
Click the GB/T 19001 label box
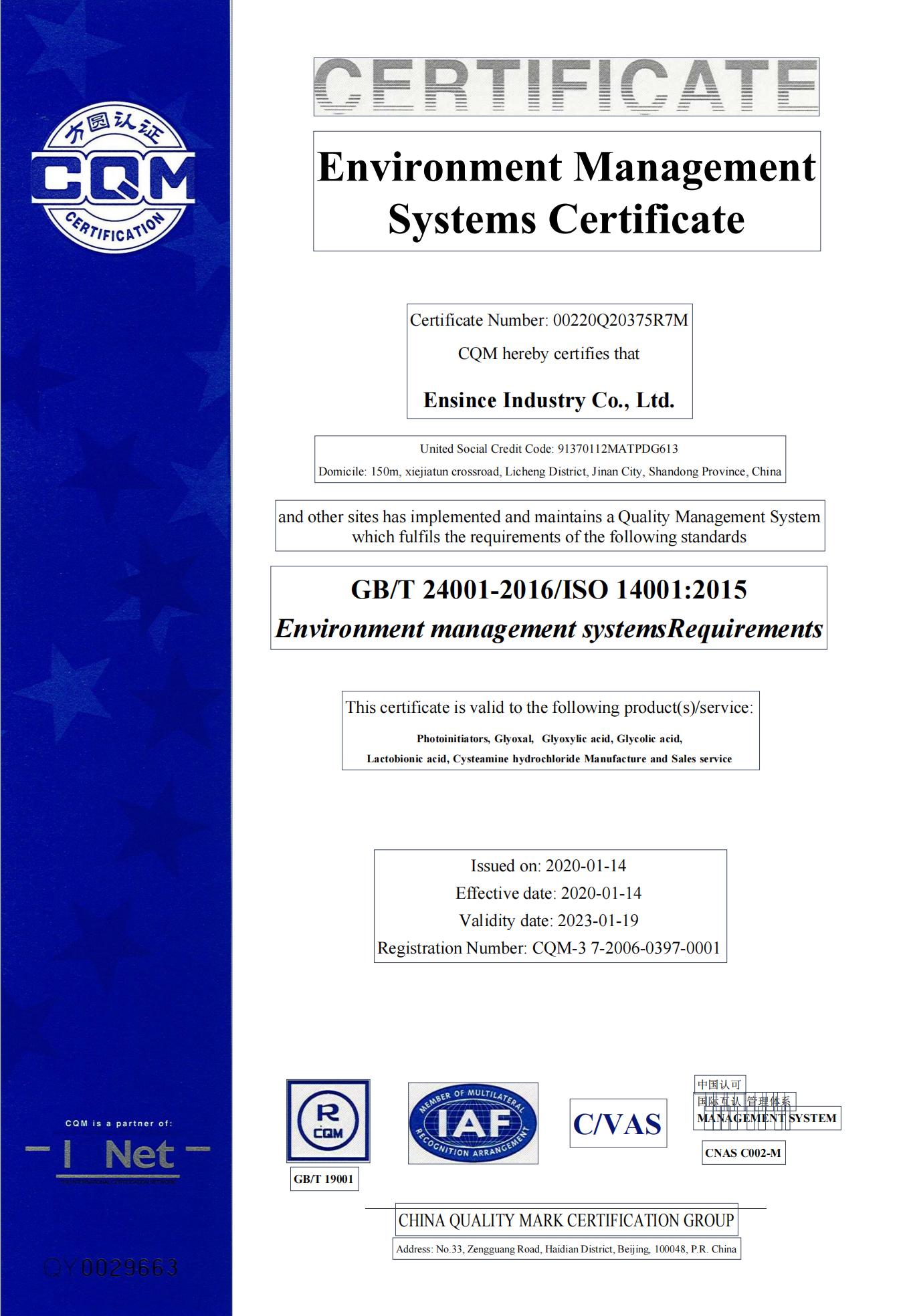[x=324, y=1179]
